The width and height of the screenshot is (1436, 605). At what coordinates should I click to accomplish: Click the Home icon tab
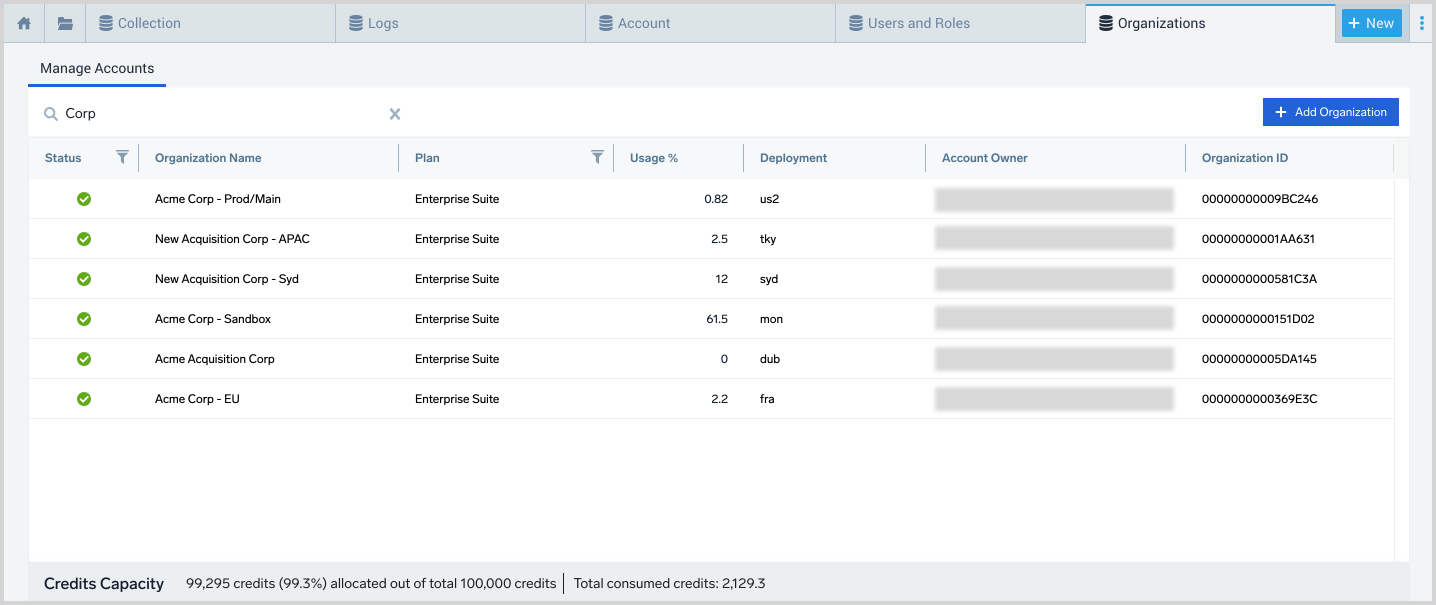pos(24,23)
